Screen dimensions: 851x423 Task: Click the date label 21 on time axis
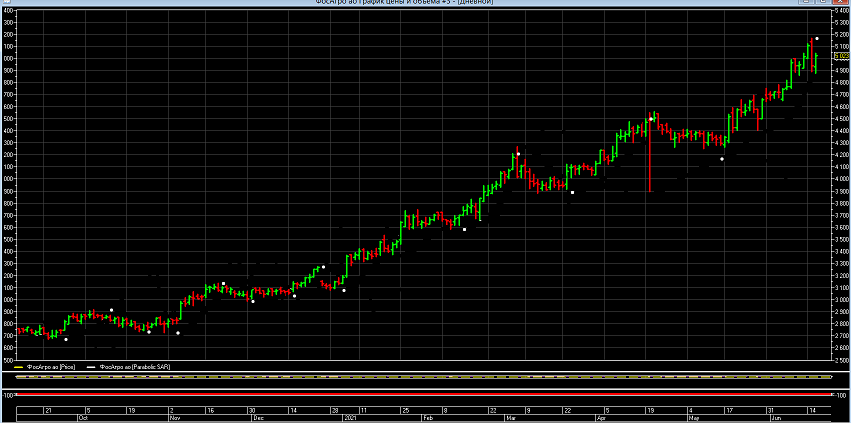coord(48,410)
